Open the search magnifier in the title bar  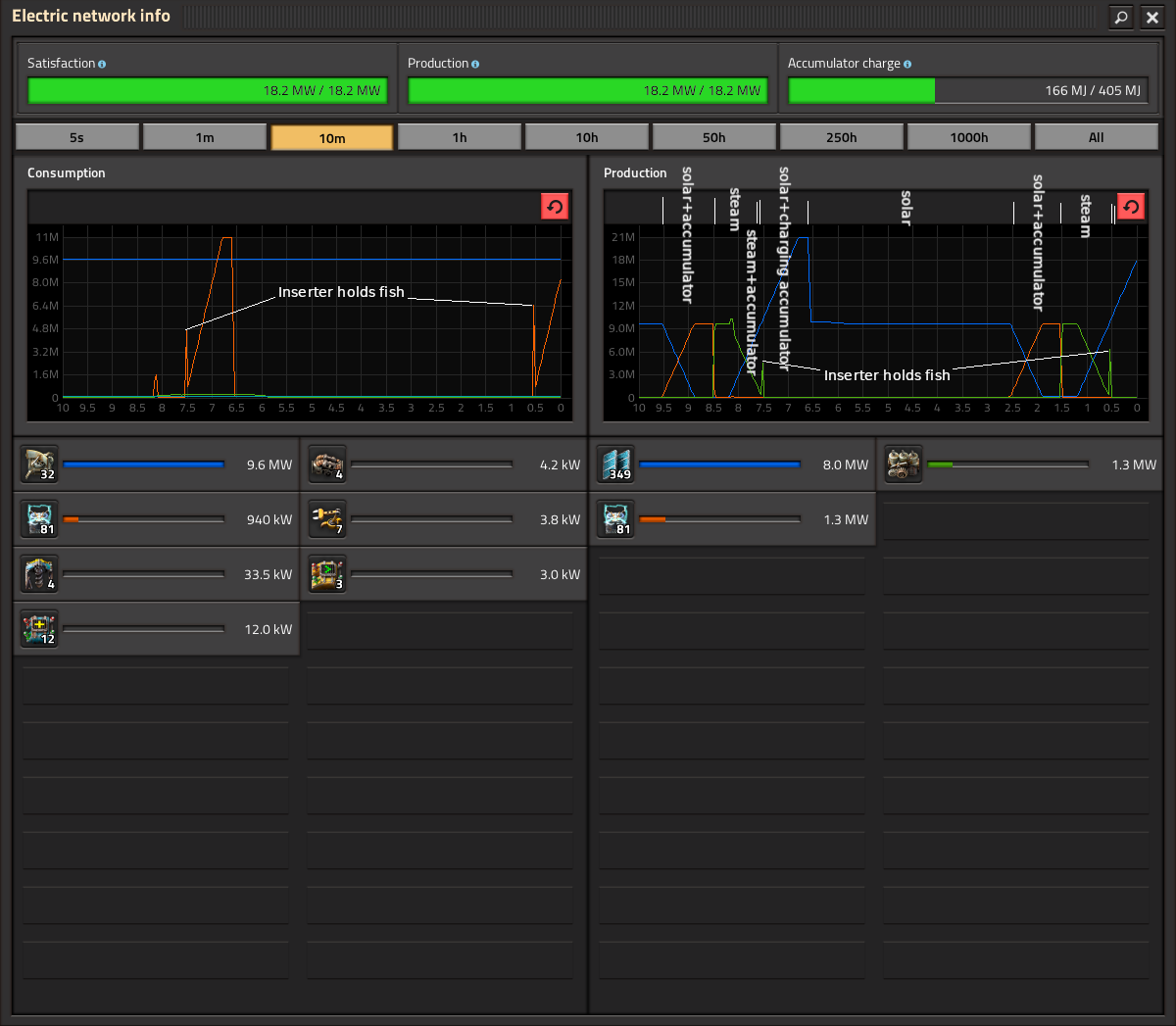click(1121, 17)
